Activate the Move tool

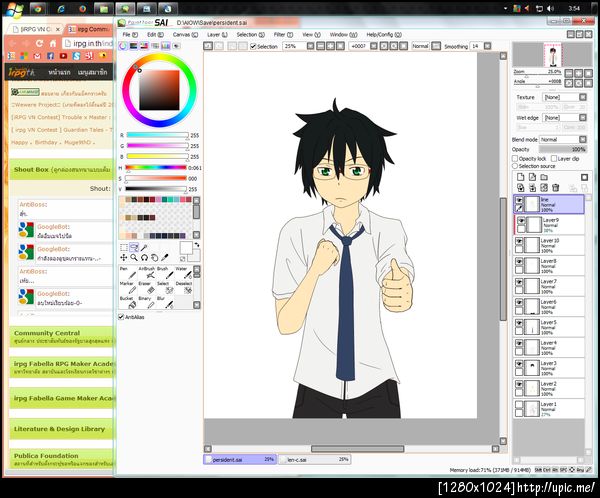pyautogui.click(x=124, y=258)
